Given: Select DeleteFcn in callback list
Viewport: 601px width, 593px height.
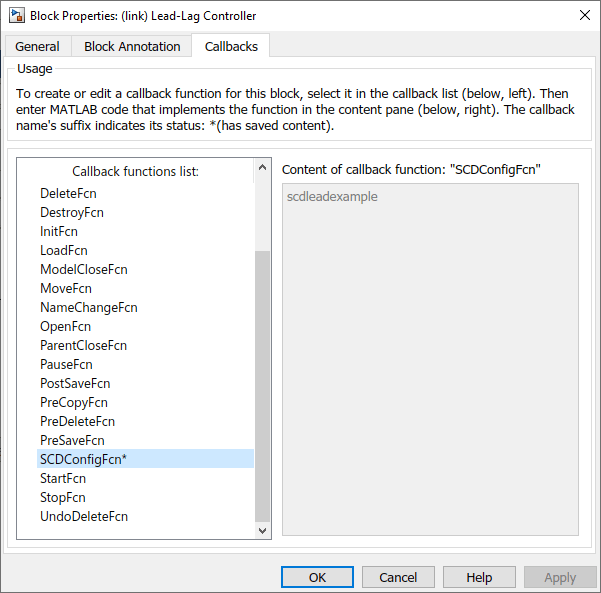Looking at the screenshot, I should point(68,193).
